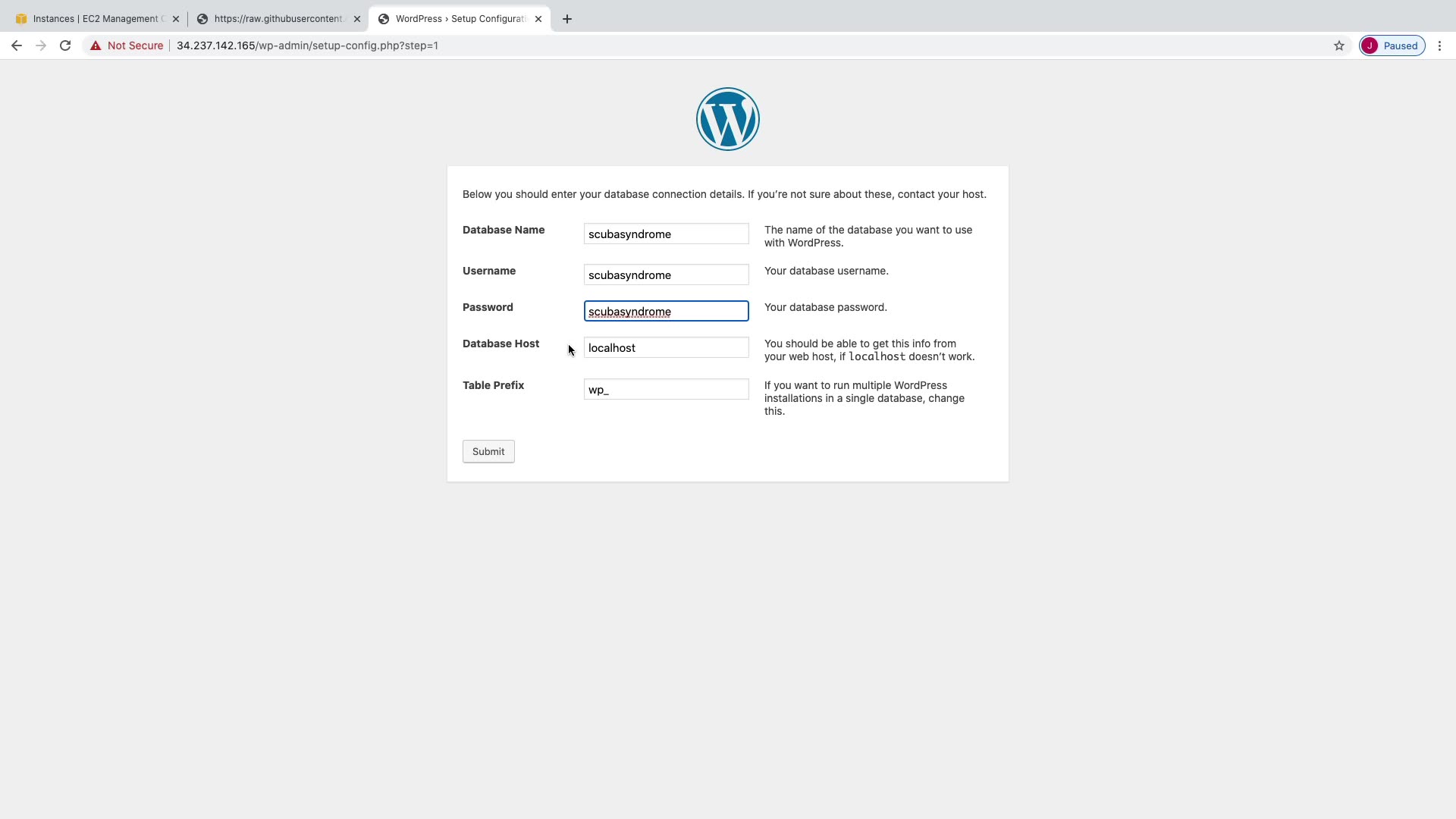Close the WordPress Setup Configuration tab

tap(538, 19)
